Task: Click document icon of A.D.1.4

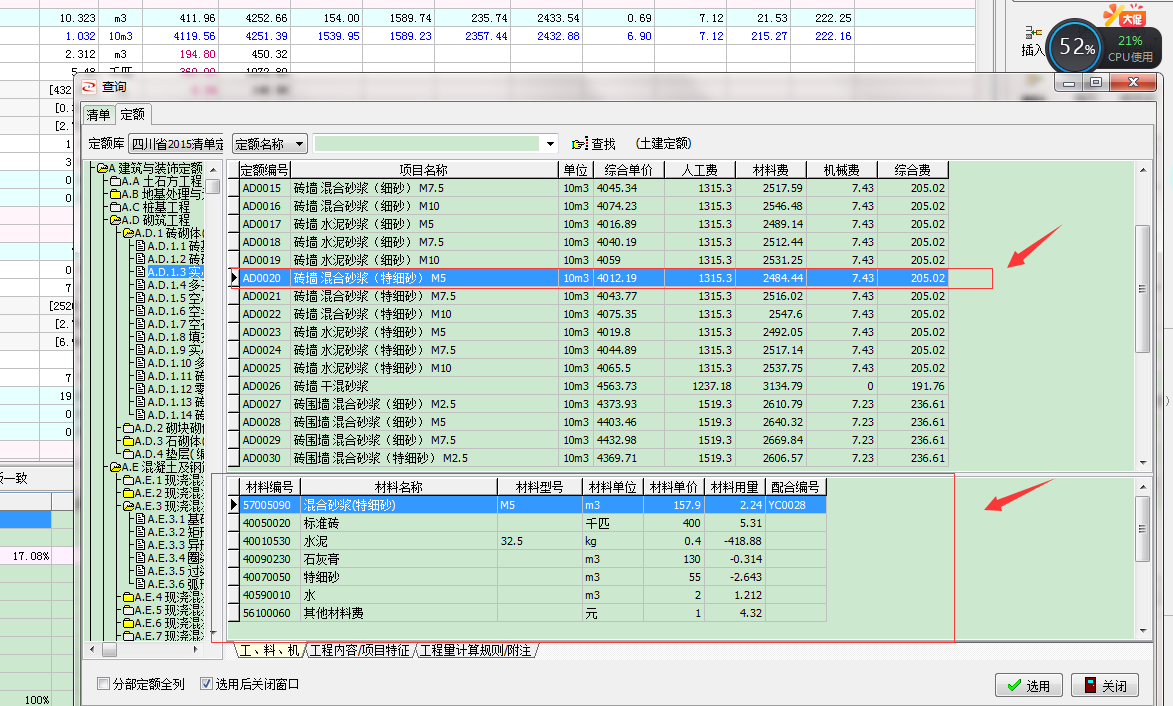Action: click(141, 285)
